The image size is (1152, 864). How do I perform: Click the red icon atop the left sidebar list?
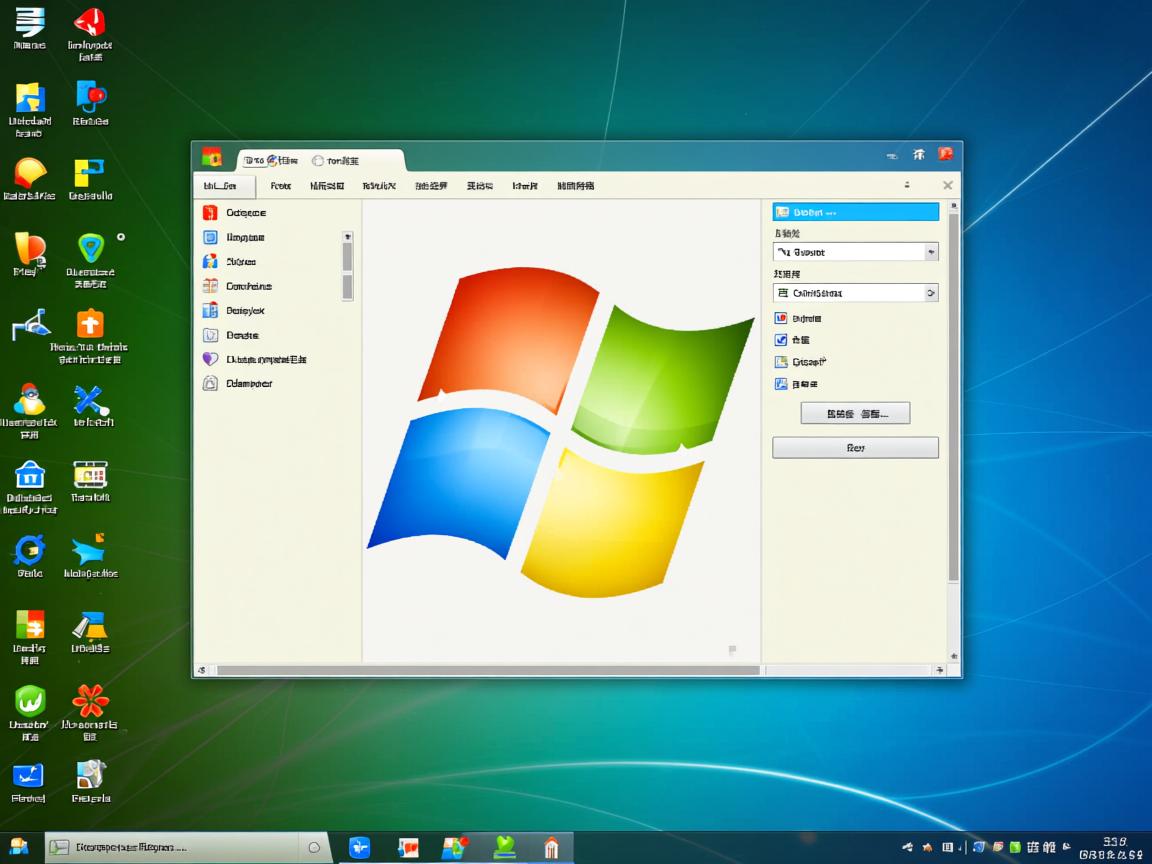tap(210, 212)
